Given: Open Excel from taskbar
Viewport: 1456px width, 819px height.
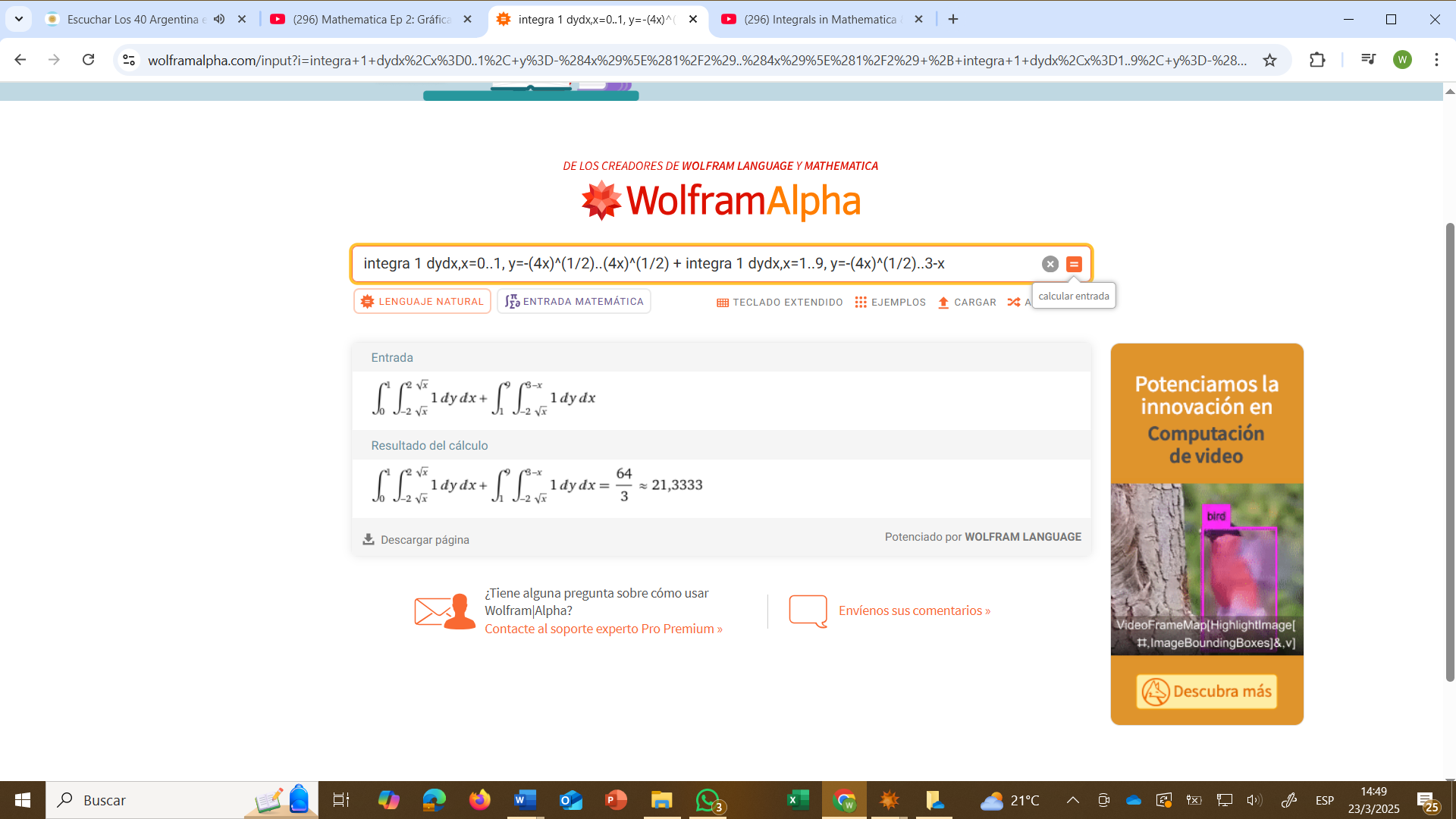Looking at the screenshot, I should tap(798, 800).
